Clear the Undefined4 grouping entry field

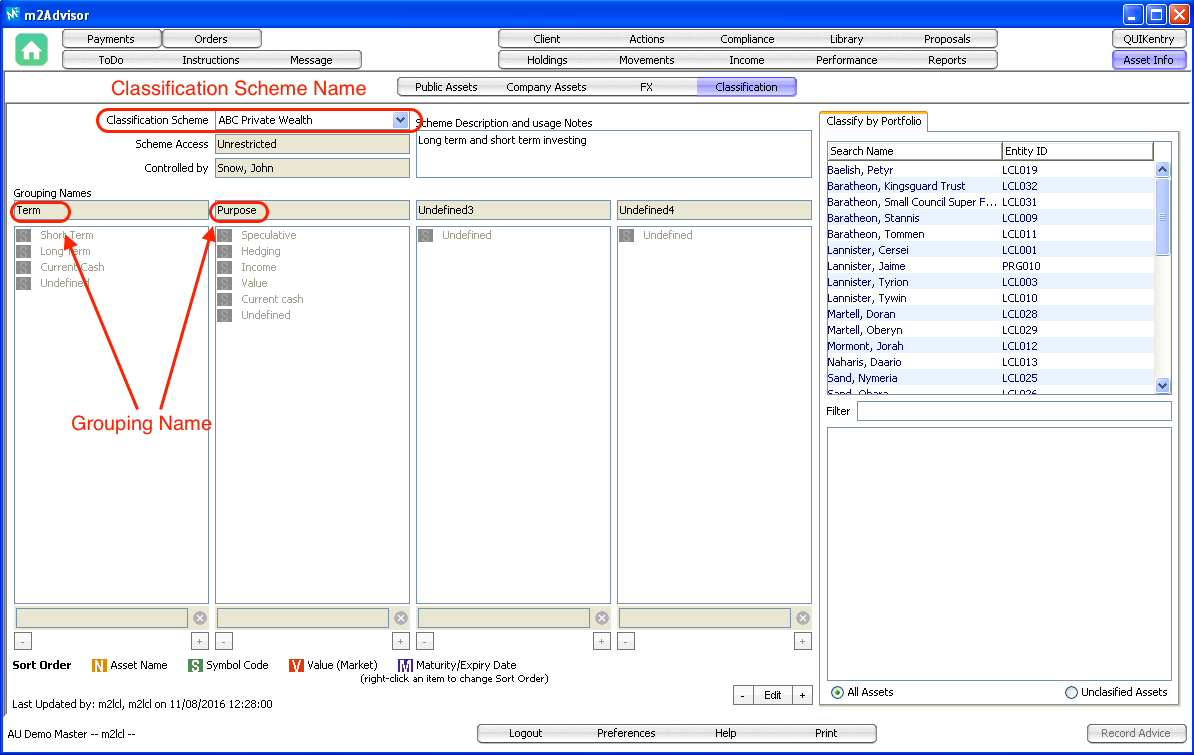point(803,618)
